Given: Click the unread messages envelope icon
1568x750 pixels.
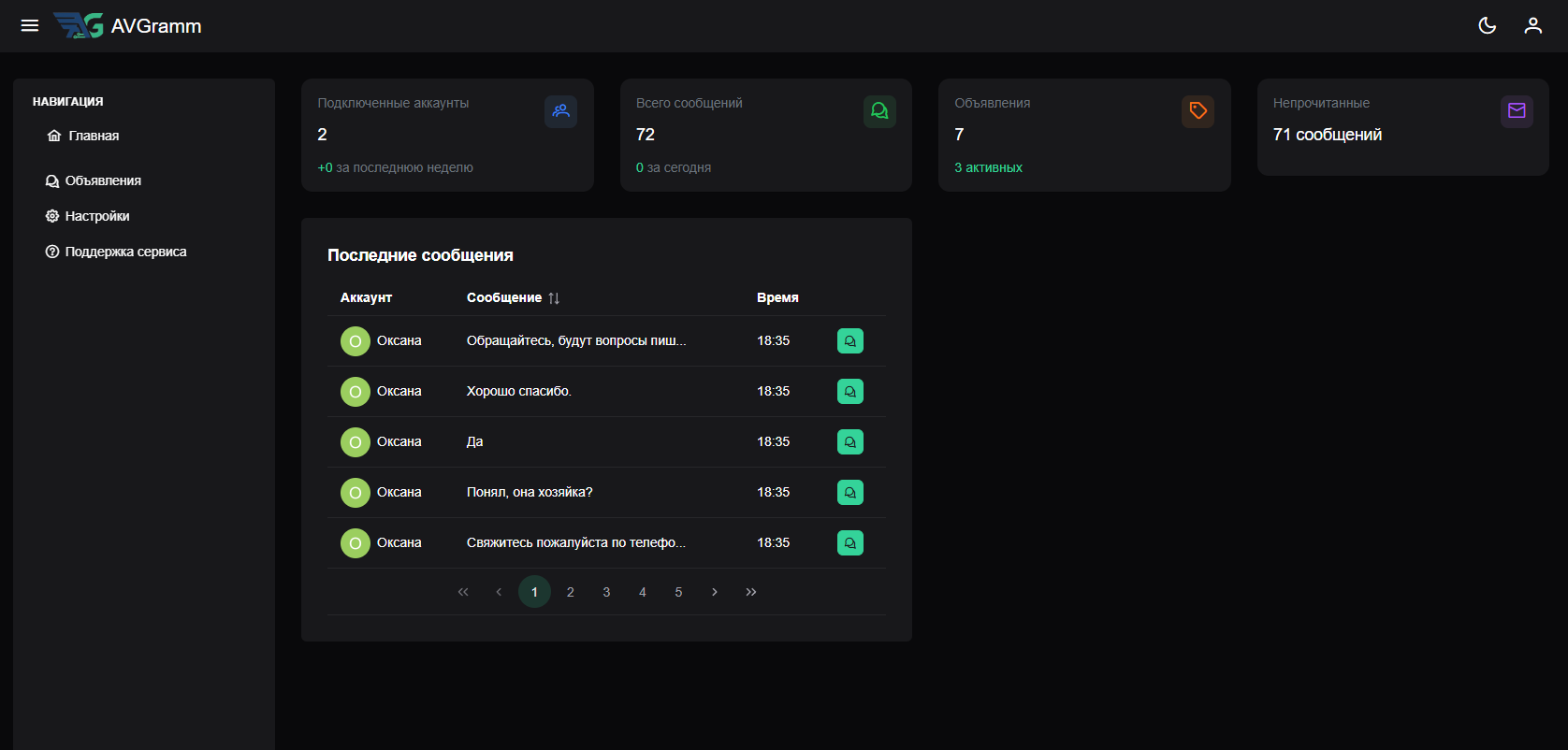Looking at the screenshot, I should point(1517,111).
